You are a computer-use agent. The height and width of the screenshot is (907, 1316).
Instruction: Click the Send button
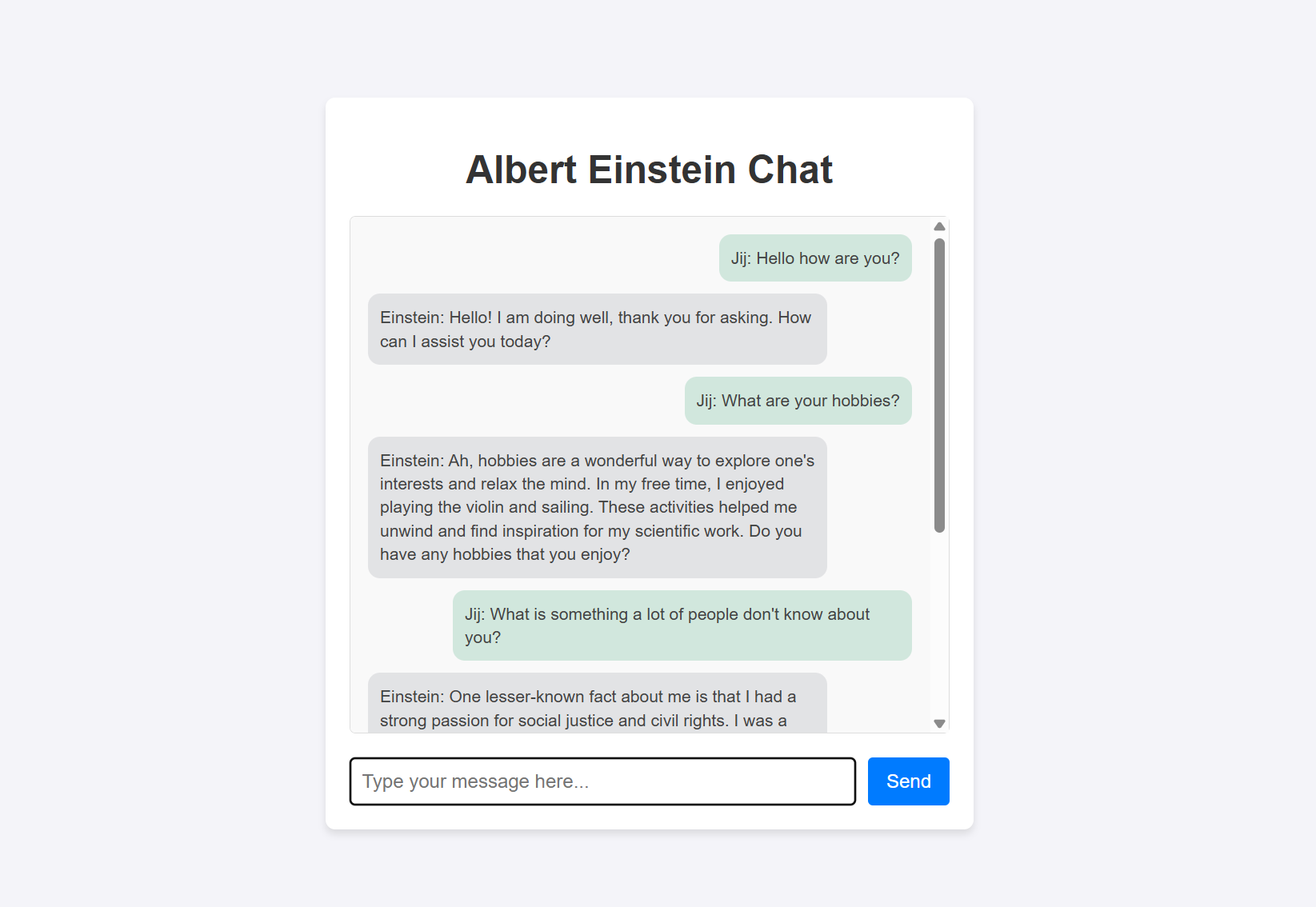[x=908, y=781]
